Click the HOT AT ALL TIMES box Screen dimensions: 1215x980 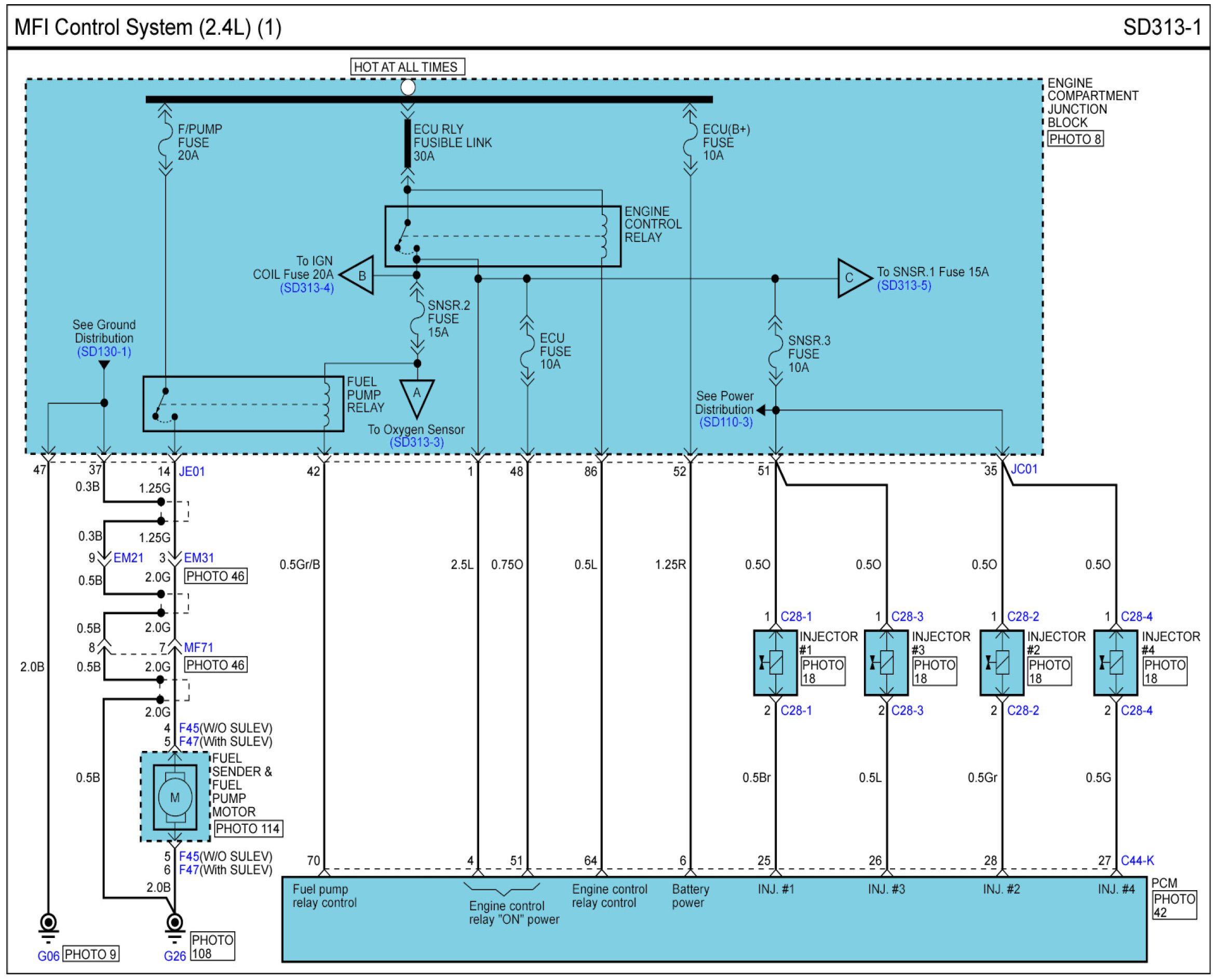click(x=408, y=66)
